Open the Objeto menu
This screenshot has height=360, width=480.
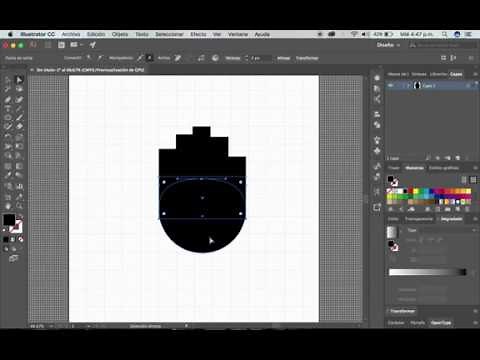coord(120,34)
